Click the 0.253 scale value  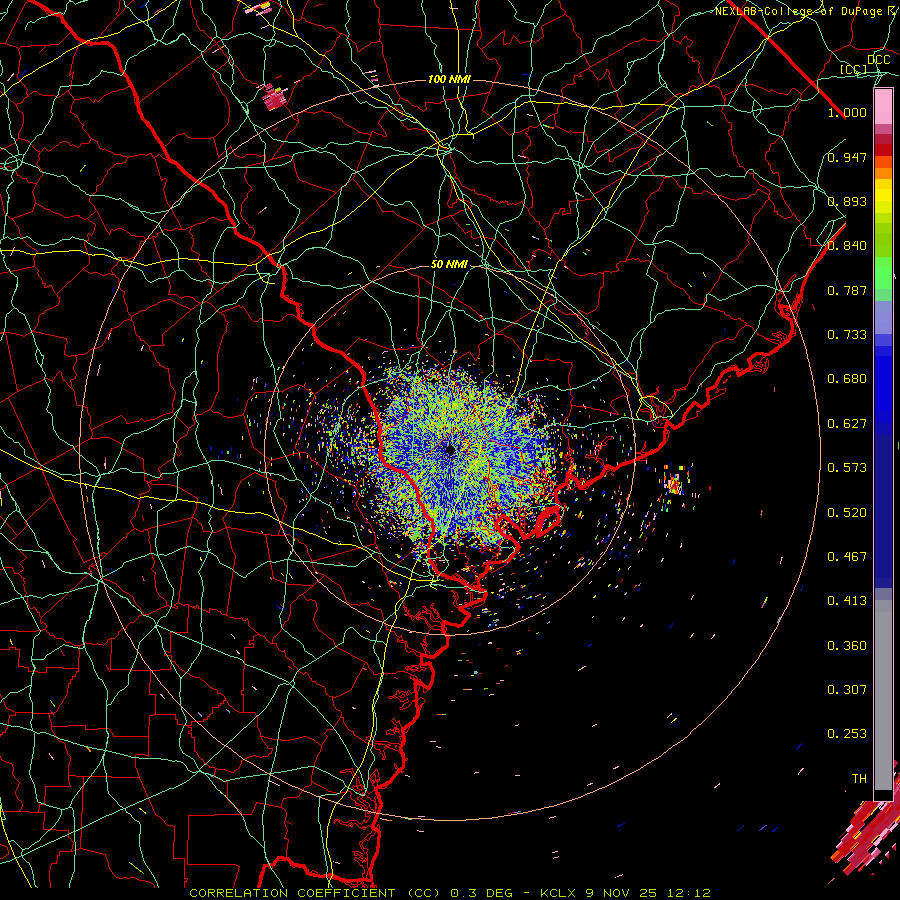click(847, 734)
